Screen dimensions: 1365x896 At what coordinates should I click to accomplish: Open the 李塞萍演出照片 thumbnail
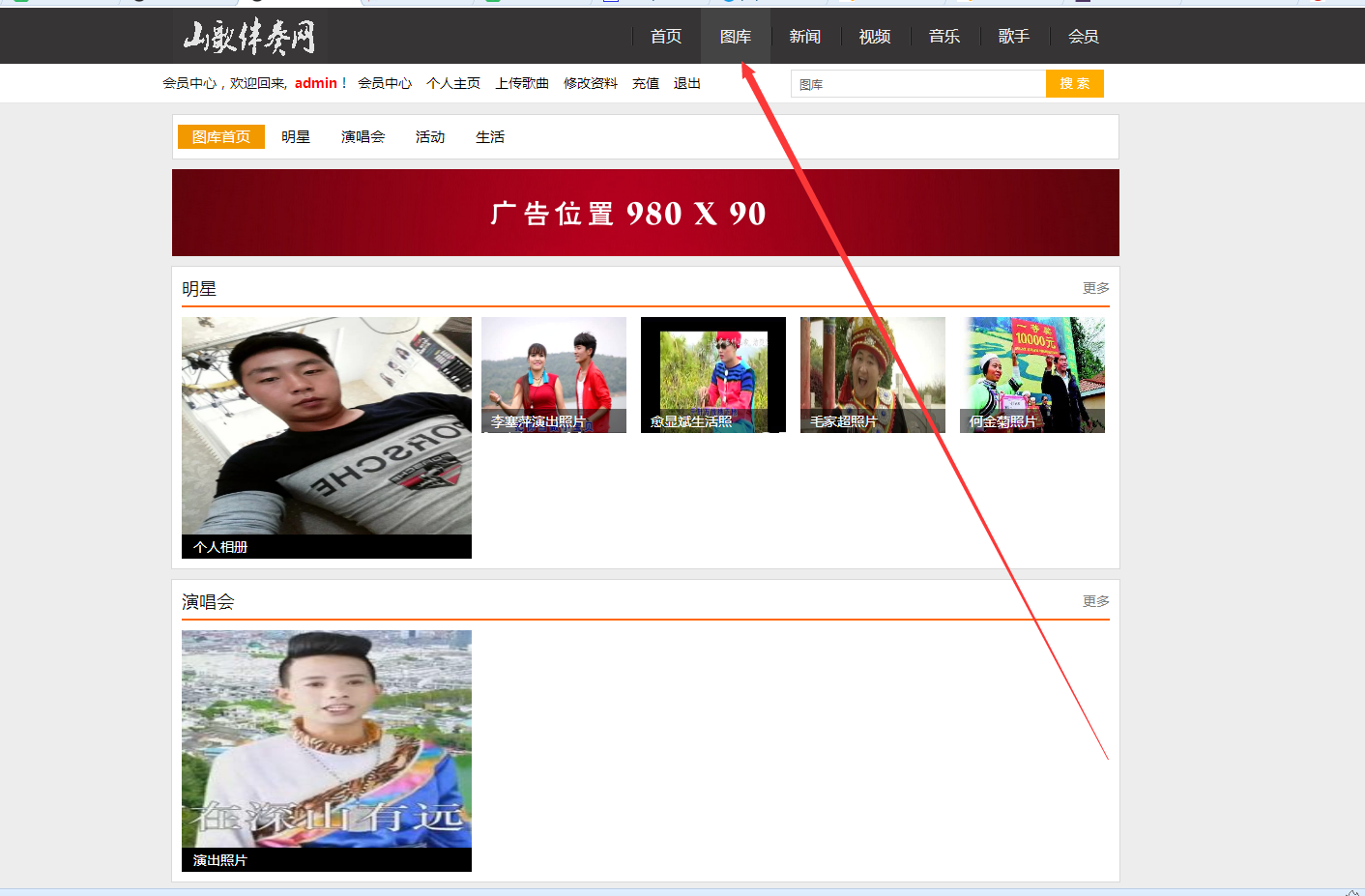click(x=553, y=375)
